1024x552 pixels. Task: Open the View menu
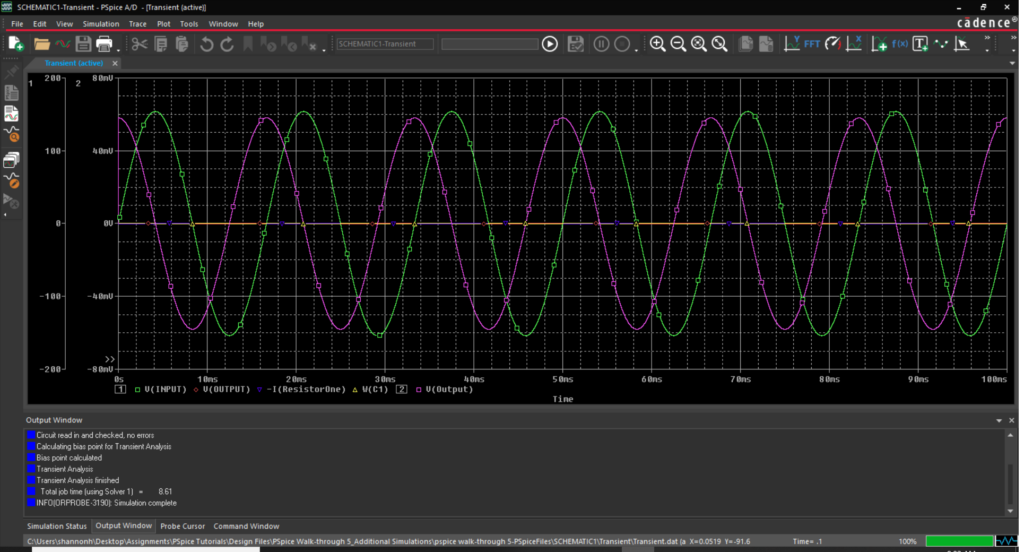pyautogui.click(x=65, y=24)
